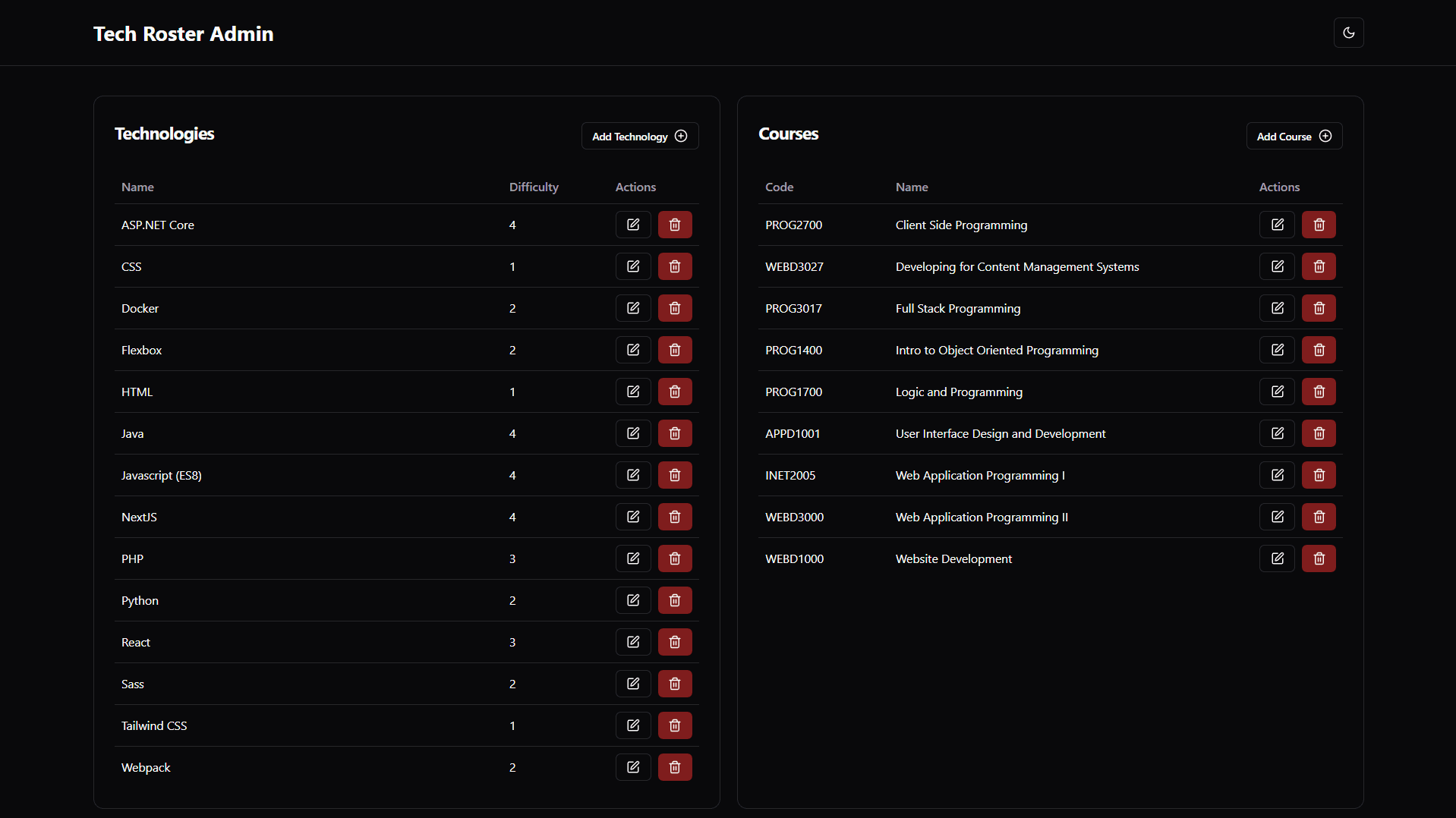Delete the PROG2700 course
This screenshot has width=1456, height=818.
pyautogui.click(x=1319, y=225)
